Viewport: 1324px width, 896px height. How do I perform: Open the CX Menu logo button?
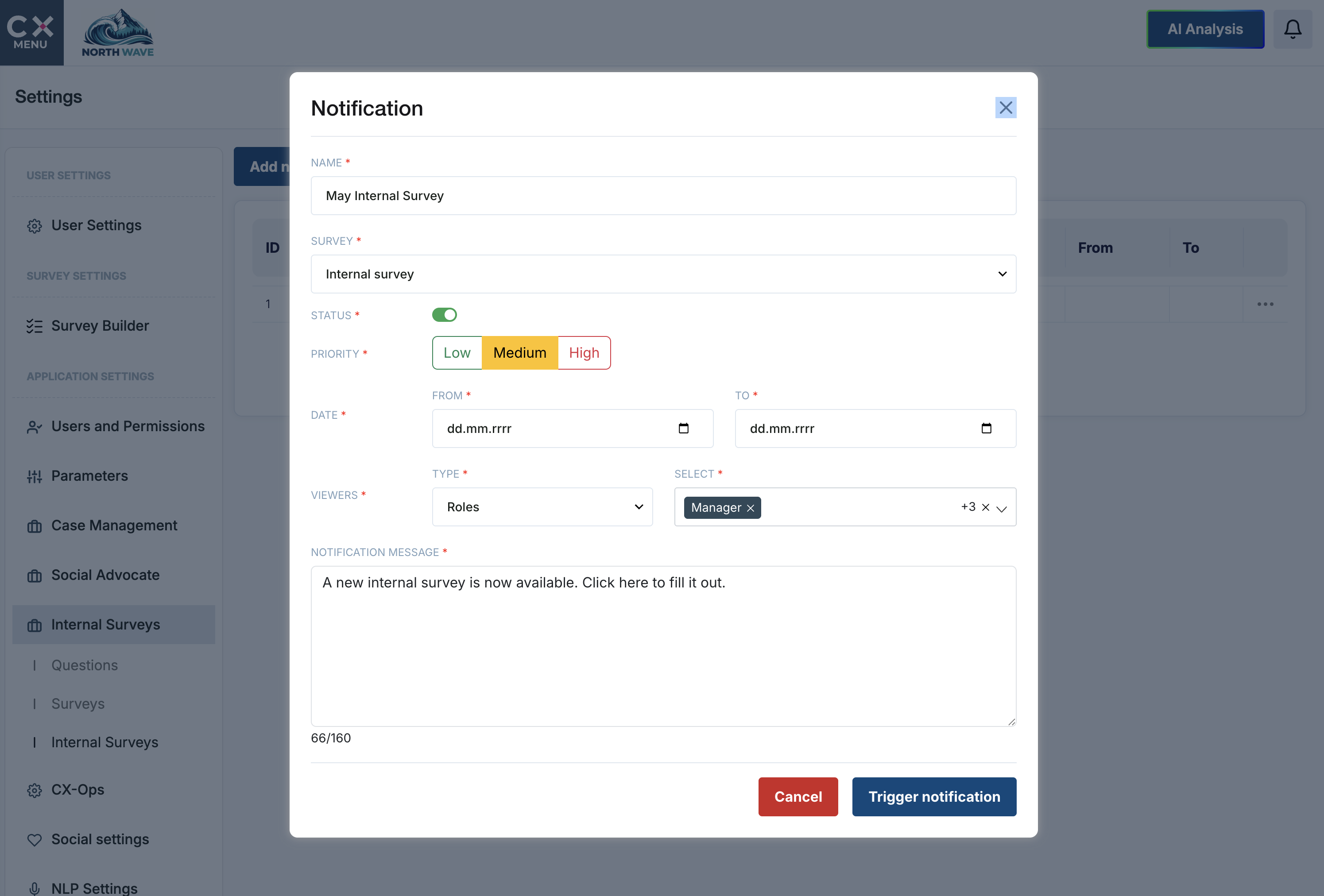click(31, 32)
